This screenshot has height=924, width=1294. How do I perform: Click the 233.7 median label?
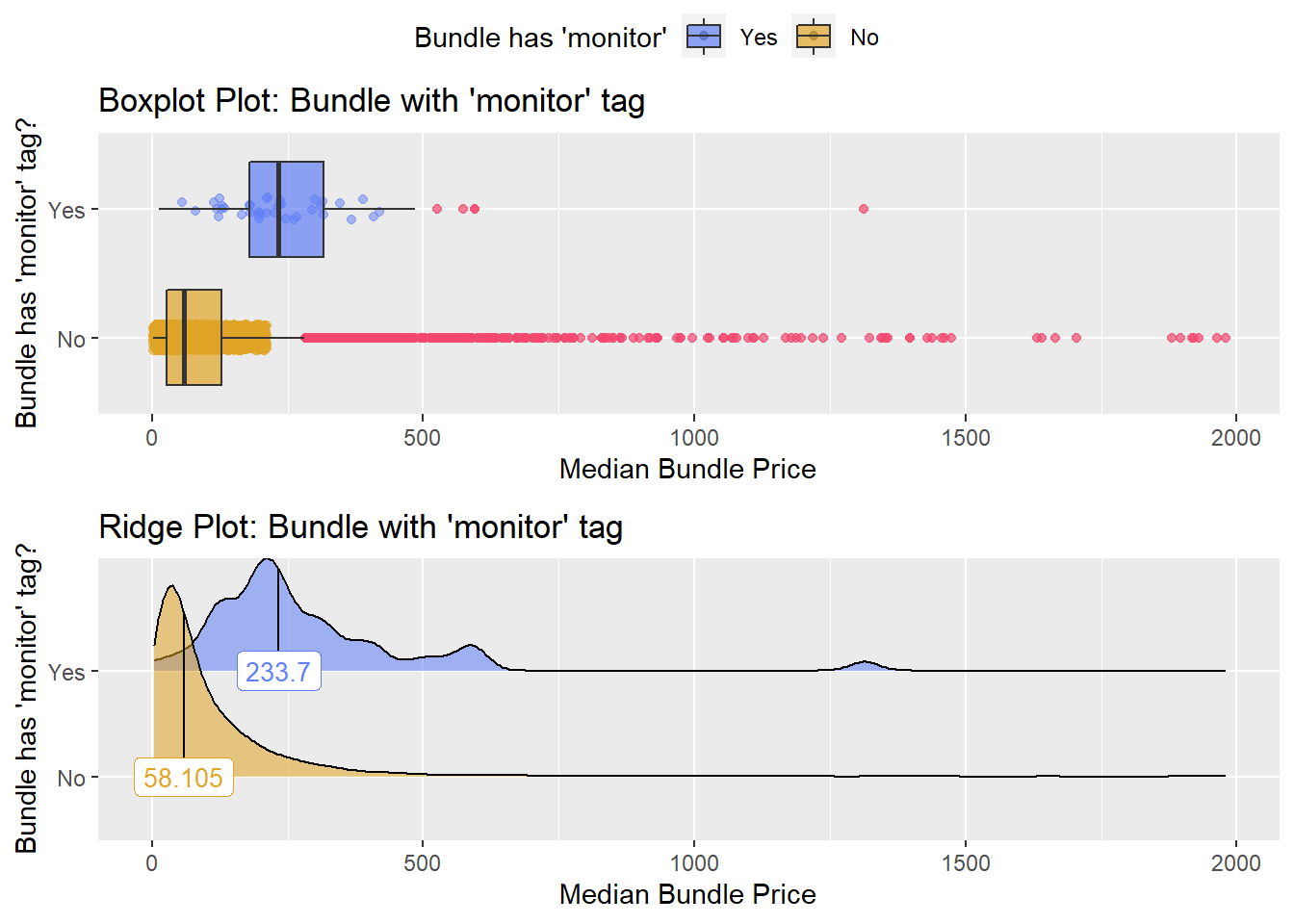pos(278,671)
